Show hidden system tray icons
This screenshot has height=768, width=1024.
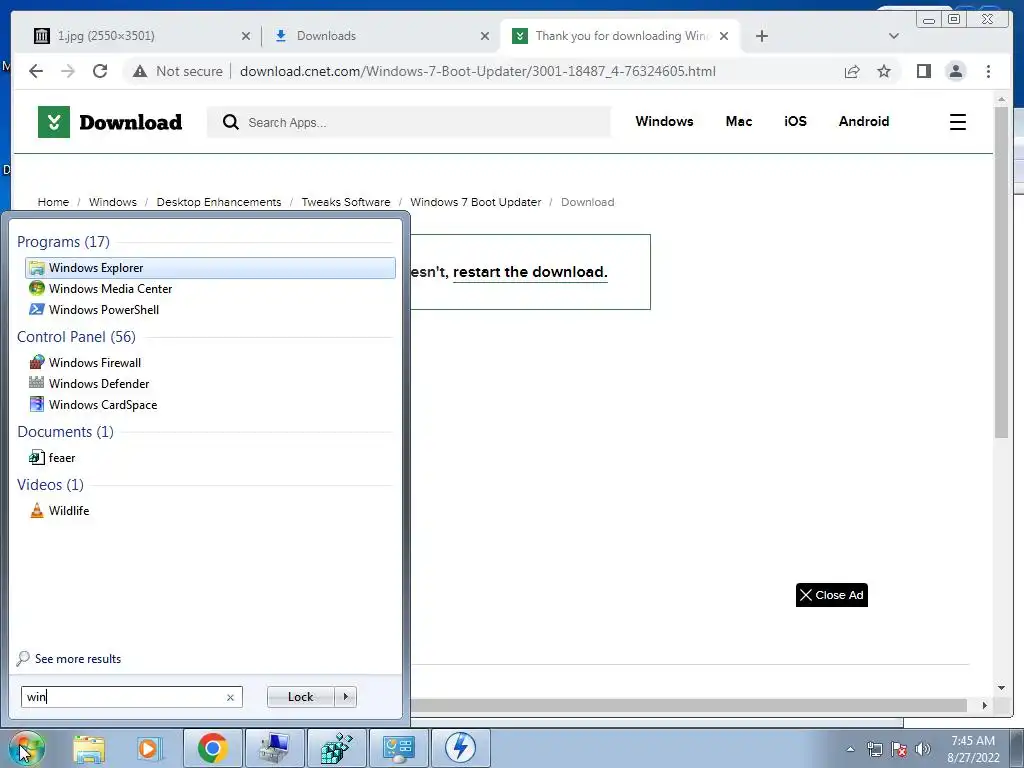pyautogui.click(x=850, y=749)
